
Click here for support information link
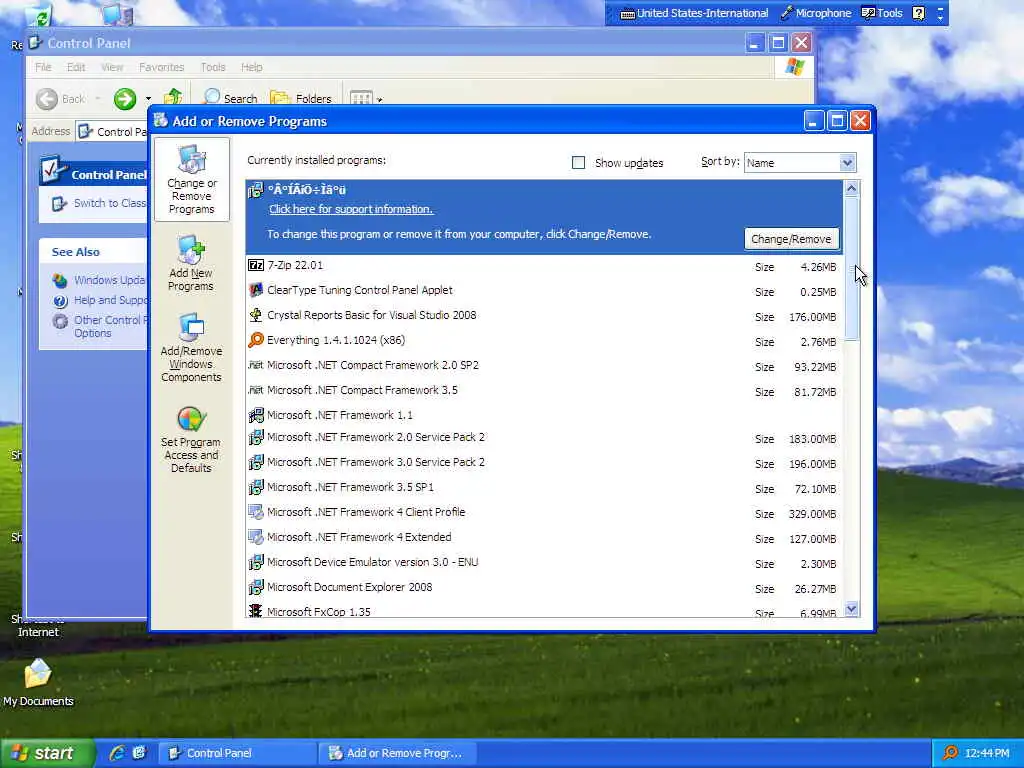351,209
